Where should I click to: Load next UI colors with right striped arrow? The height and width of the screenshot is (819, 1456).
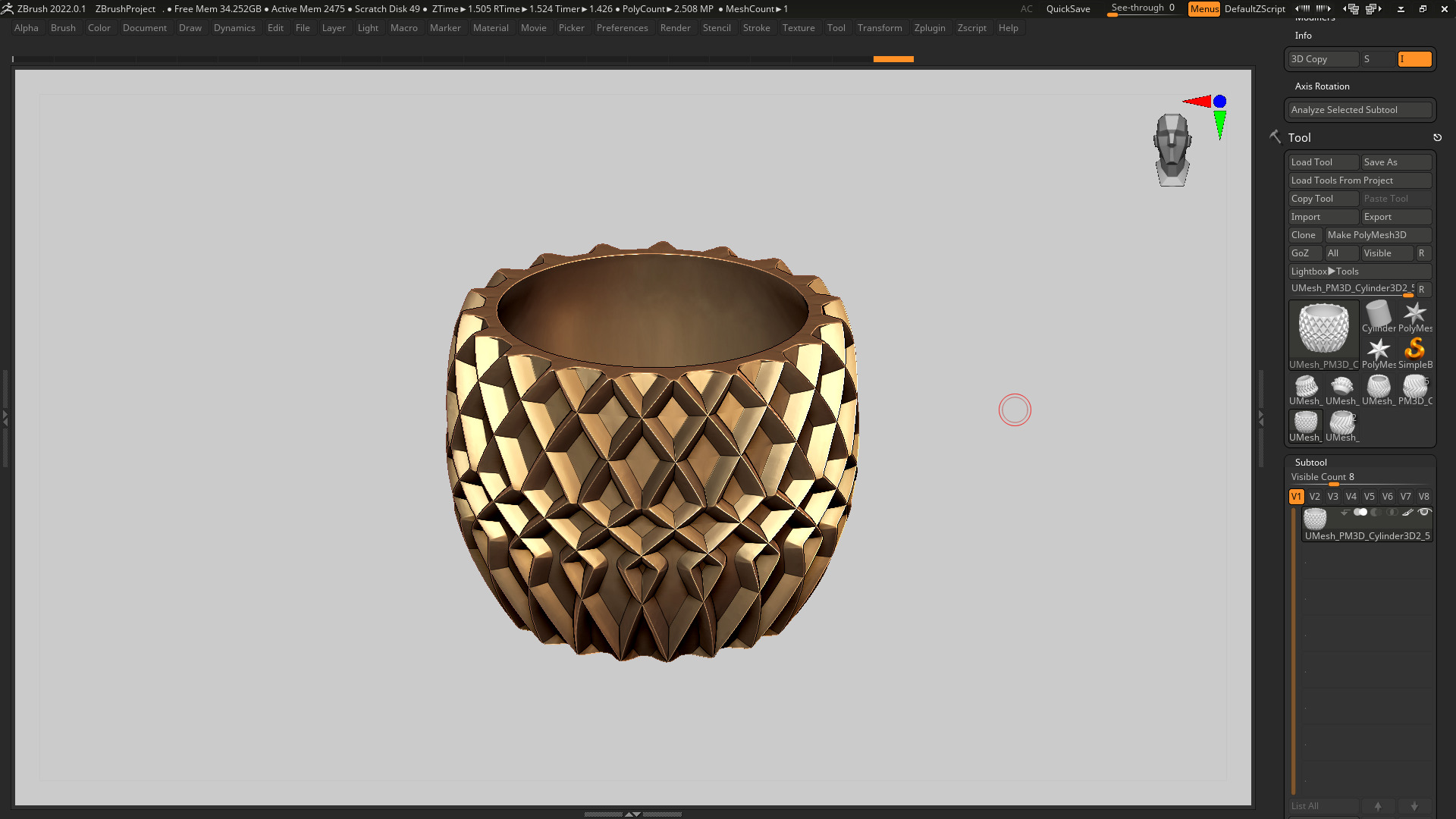point(1323,8)
